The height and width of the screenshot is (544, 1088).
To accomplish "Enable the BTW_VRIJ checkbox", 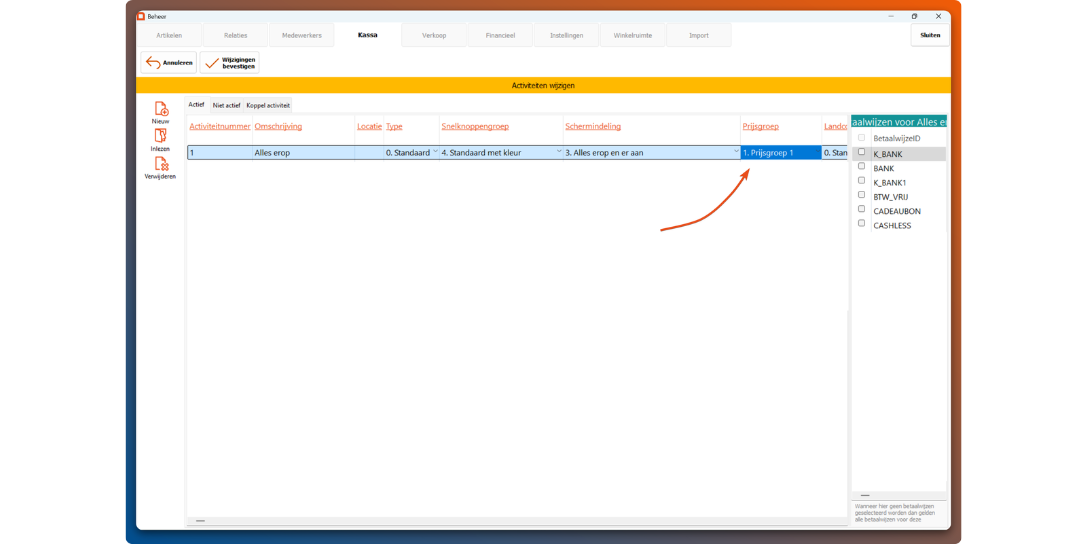I will click(x=862, y=196).
